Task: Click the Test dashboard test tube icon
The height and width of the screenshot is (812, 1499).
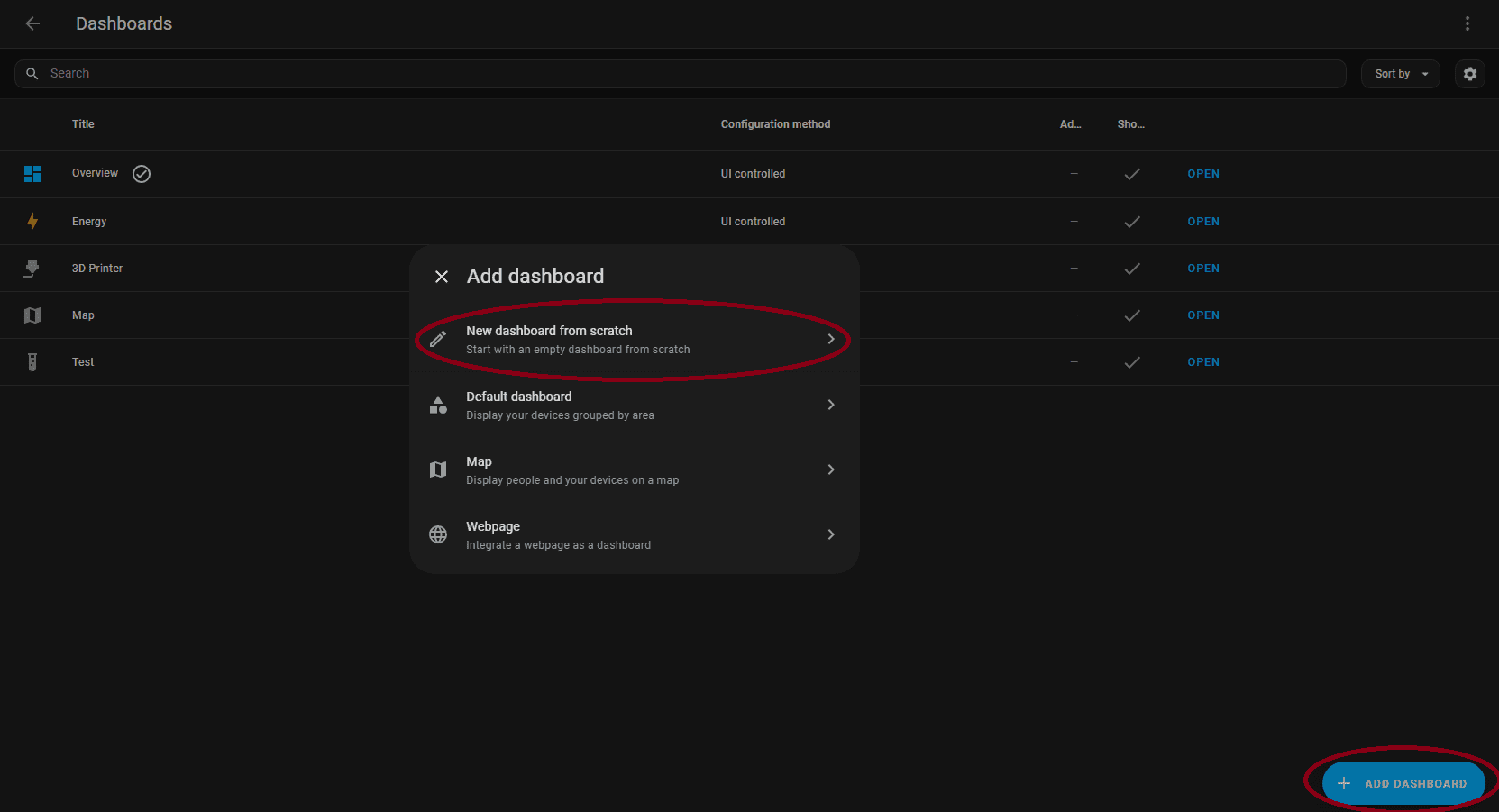Action: (x=32, y=362)
